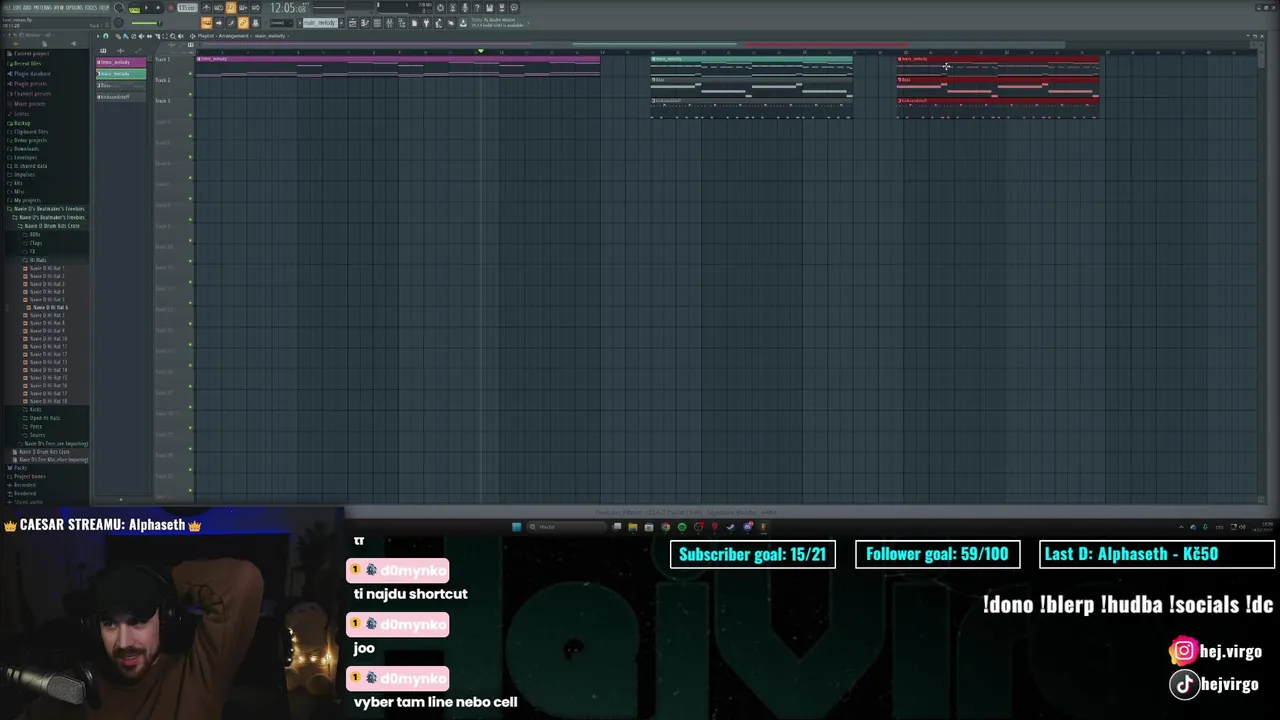Click the playhead marker on the timeline
Image resolution: width=1280 pixels, height=720 pixels.
pos(480,51)
